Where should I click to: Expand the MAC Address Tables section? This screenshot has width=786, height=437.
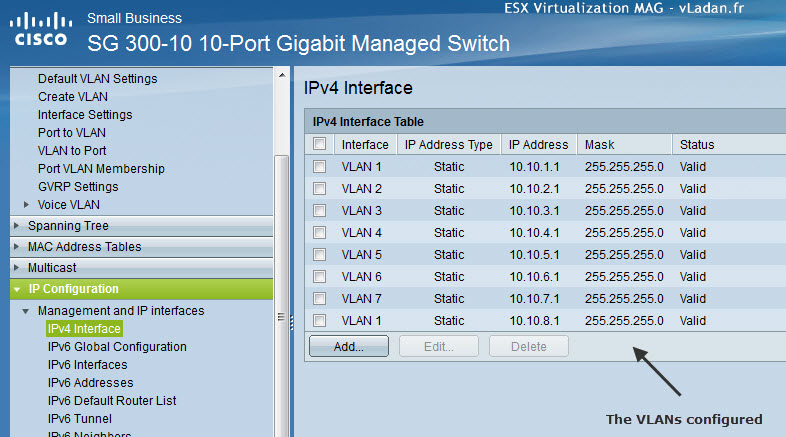[16, 247]
